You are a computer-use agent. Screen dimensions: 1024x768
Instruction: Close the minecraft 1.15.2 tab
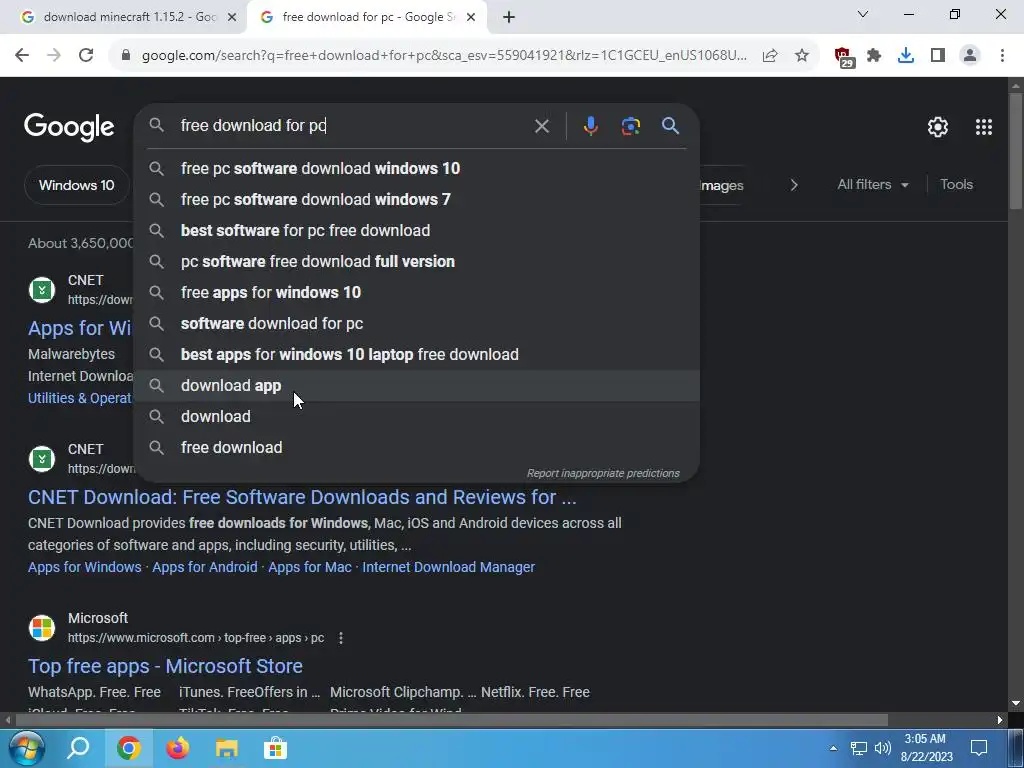[232, 18]
